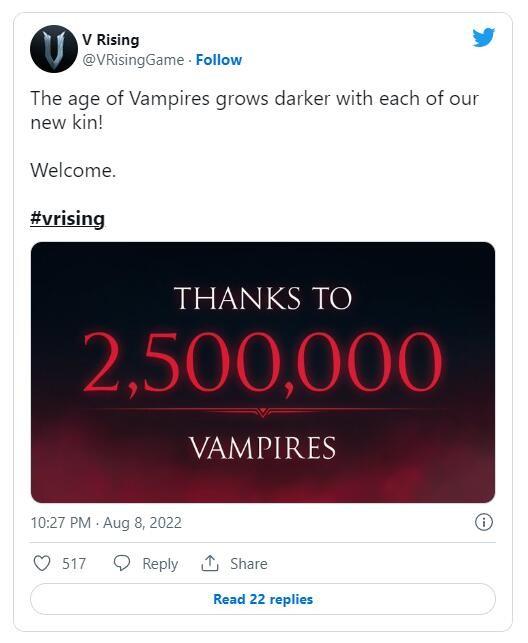Like the tweet with the heart icon
This screenshot has width=528, height=643.
(42, 563)
